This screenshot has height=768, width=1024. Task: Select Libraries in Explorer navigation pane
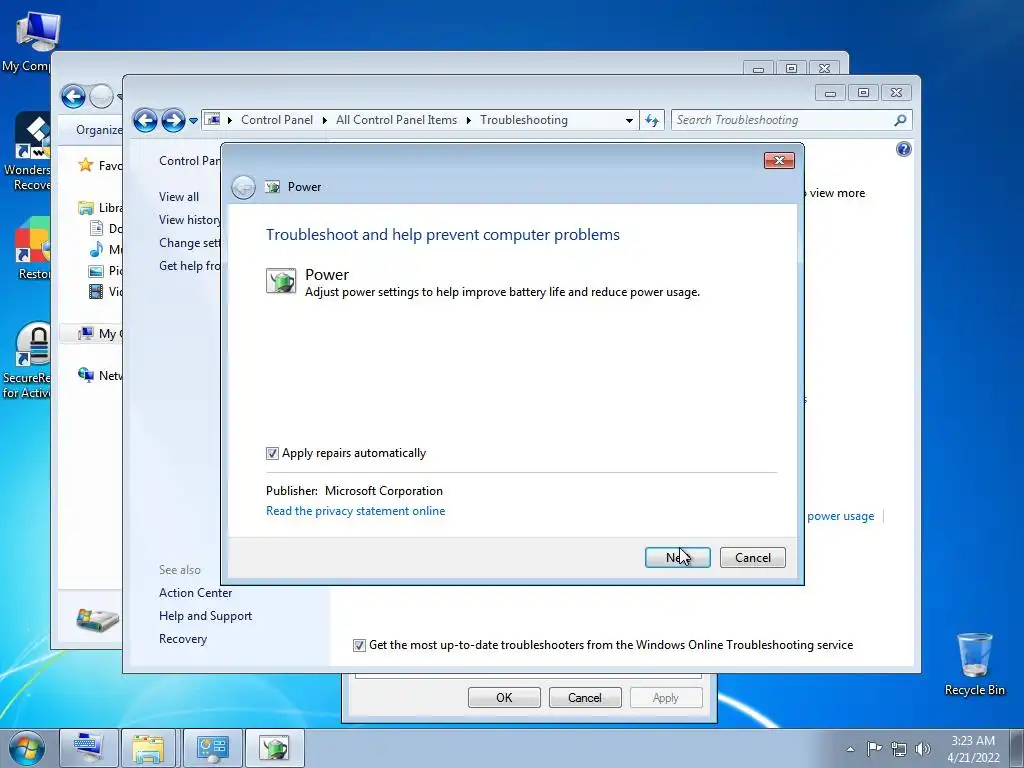pyautogui.click(x=100, y=208)
